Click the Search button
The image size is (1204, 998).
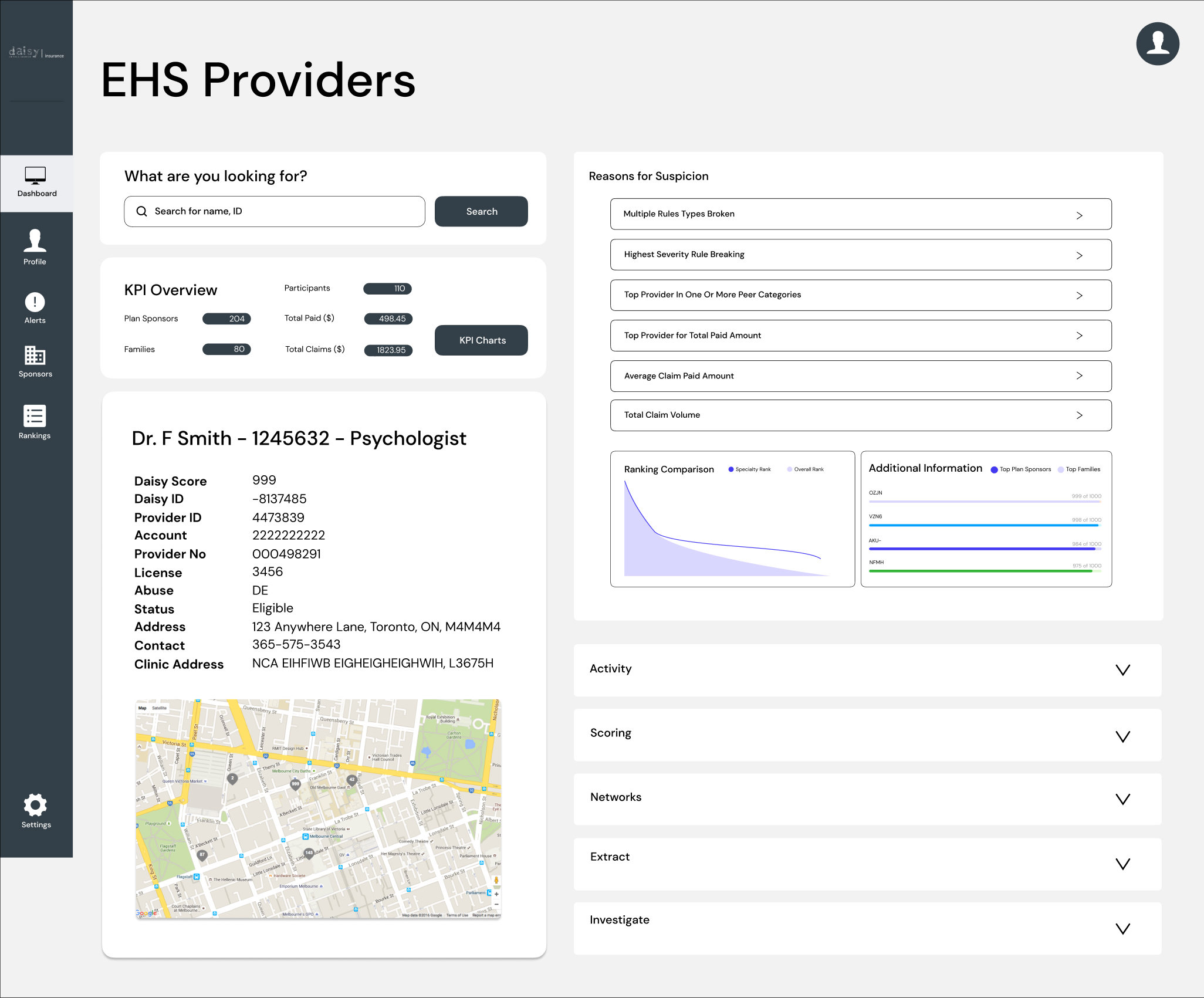(x=481, y=212)
